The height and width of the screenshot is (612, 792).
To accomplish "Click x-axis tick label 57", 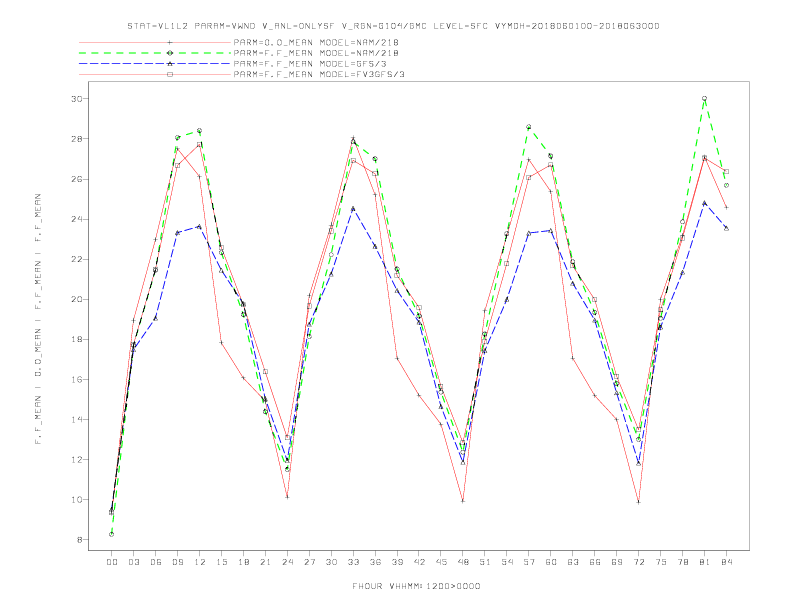I will click(529, 562).
